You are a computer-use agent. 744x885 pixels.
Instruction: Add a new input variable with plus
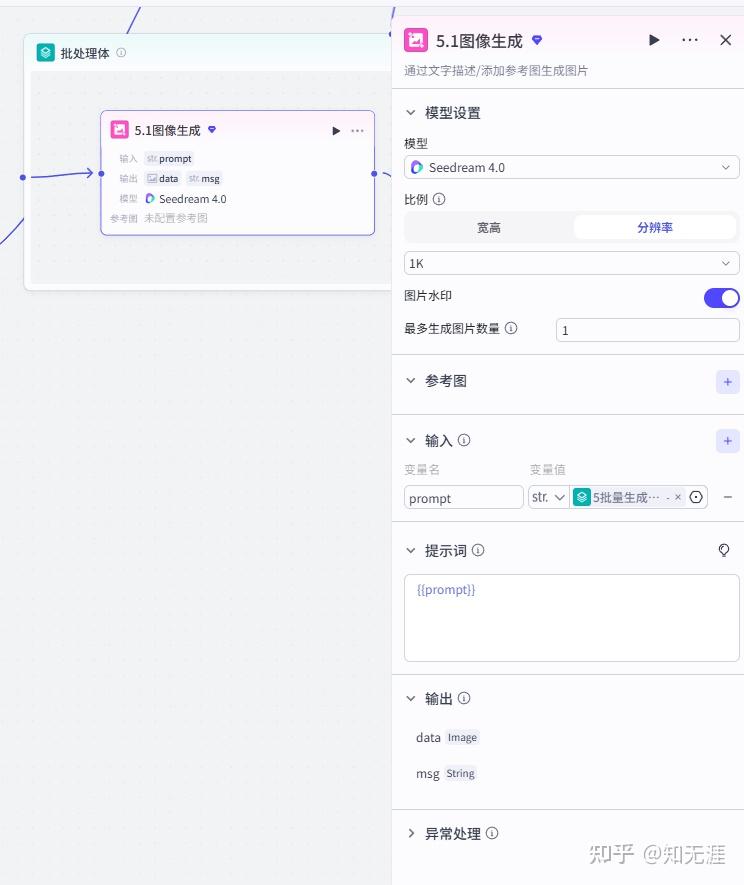(728, 441)
